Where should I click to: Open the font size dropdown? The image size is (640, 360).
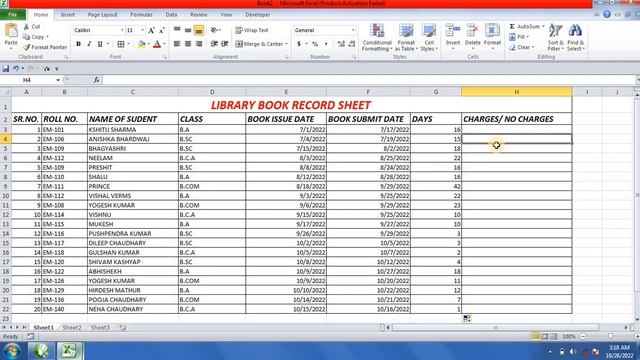[142, 31]
